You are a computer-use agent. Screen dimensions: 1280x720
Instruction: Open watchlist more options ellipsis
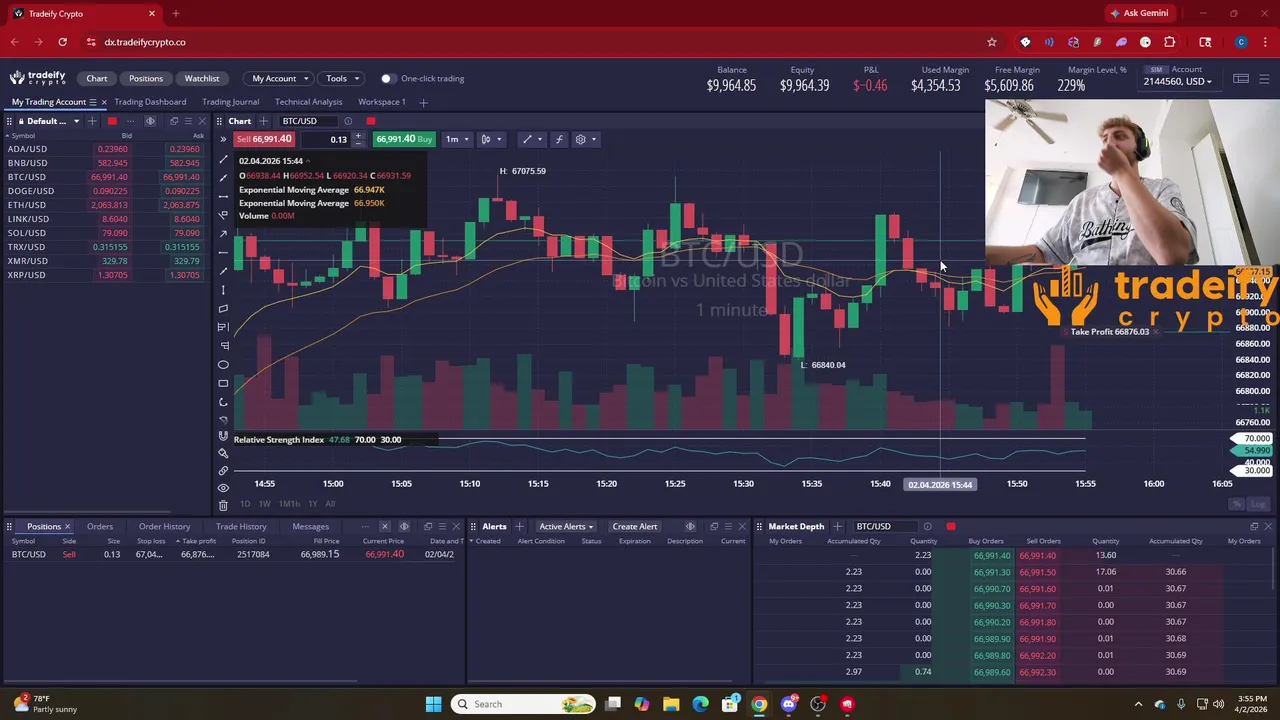[130, 121]
